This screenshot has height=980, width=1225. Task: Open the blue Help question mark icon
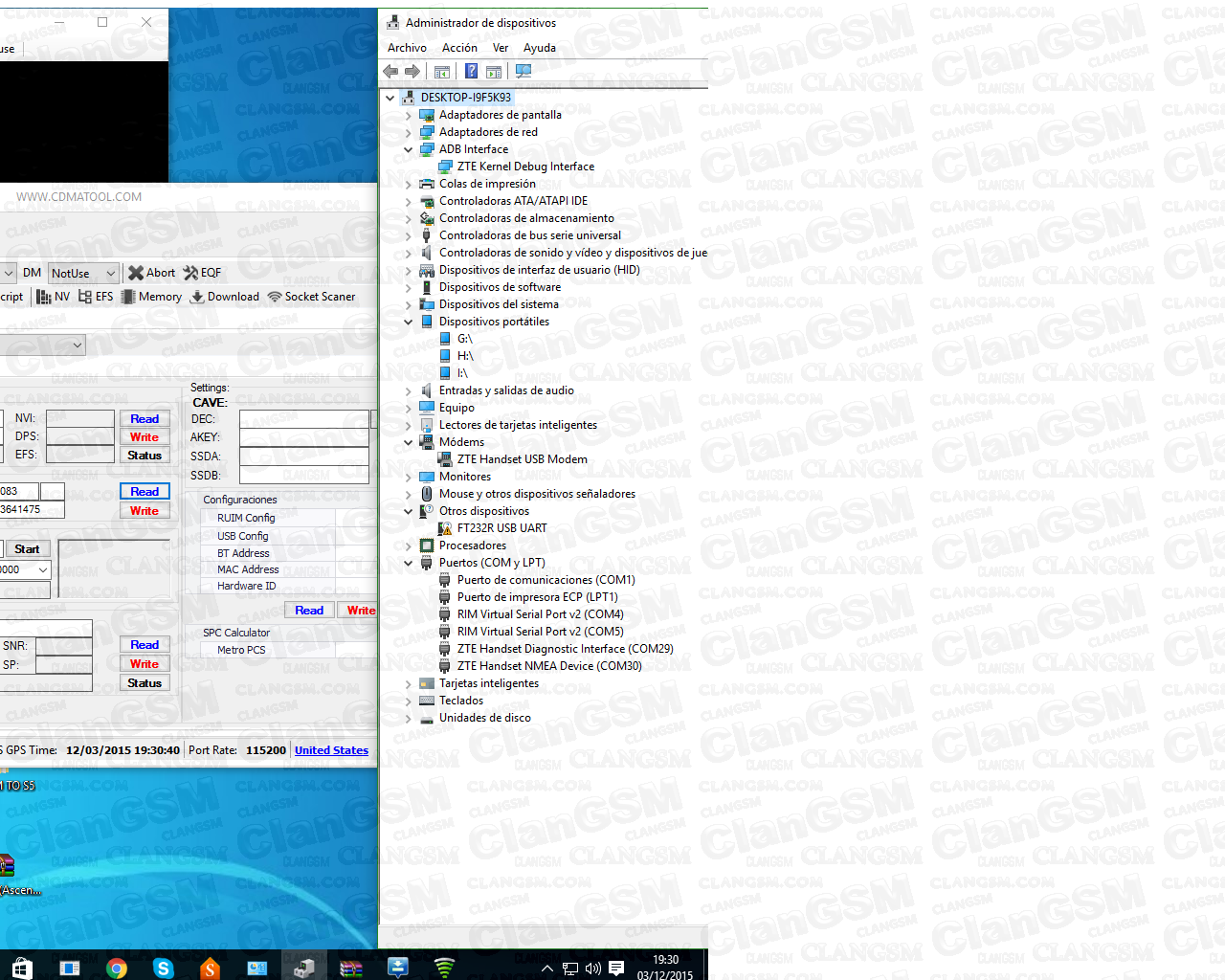click(x=471, y=72)
